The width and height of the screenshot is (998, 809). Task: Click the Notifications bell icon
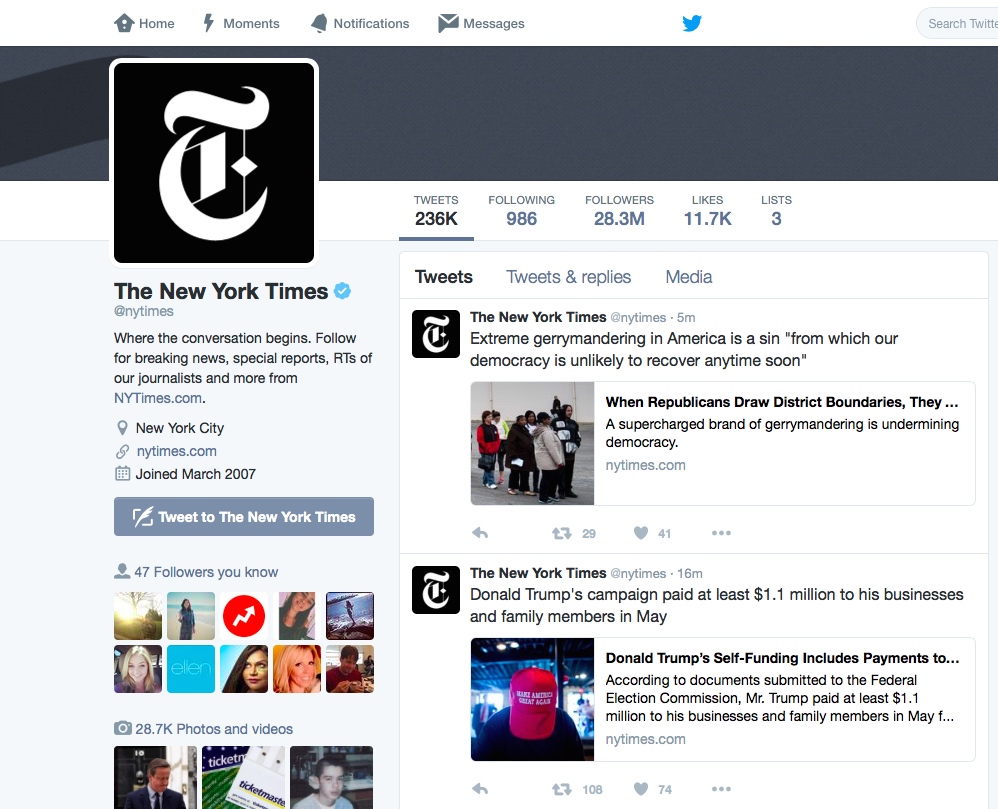pos(319,24)
